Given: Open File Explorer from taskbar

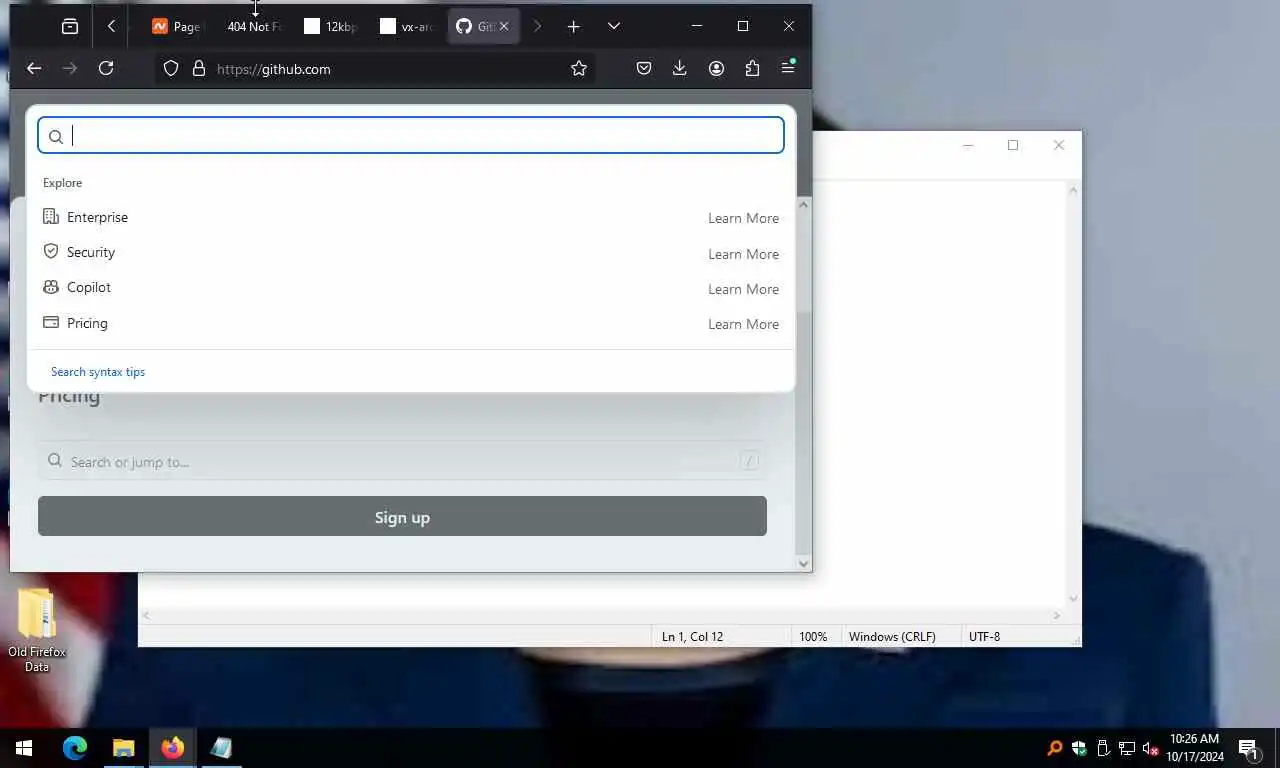Looking at the screenshot, I should tap(123, 748).
